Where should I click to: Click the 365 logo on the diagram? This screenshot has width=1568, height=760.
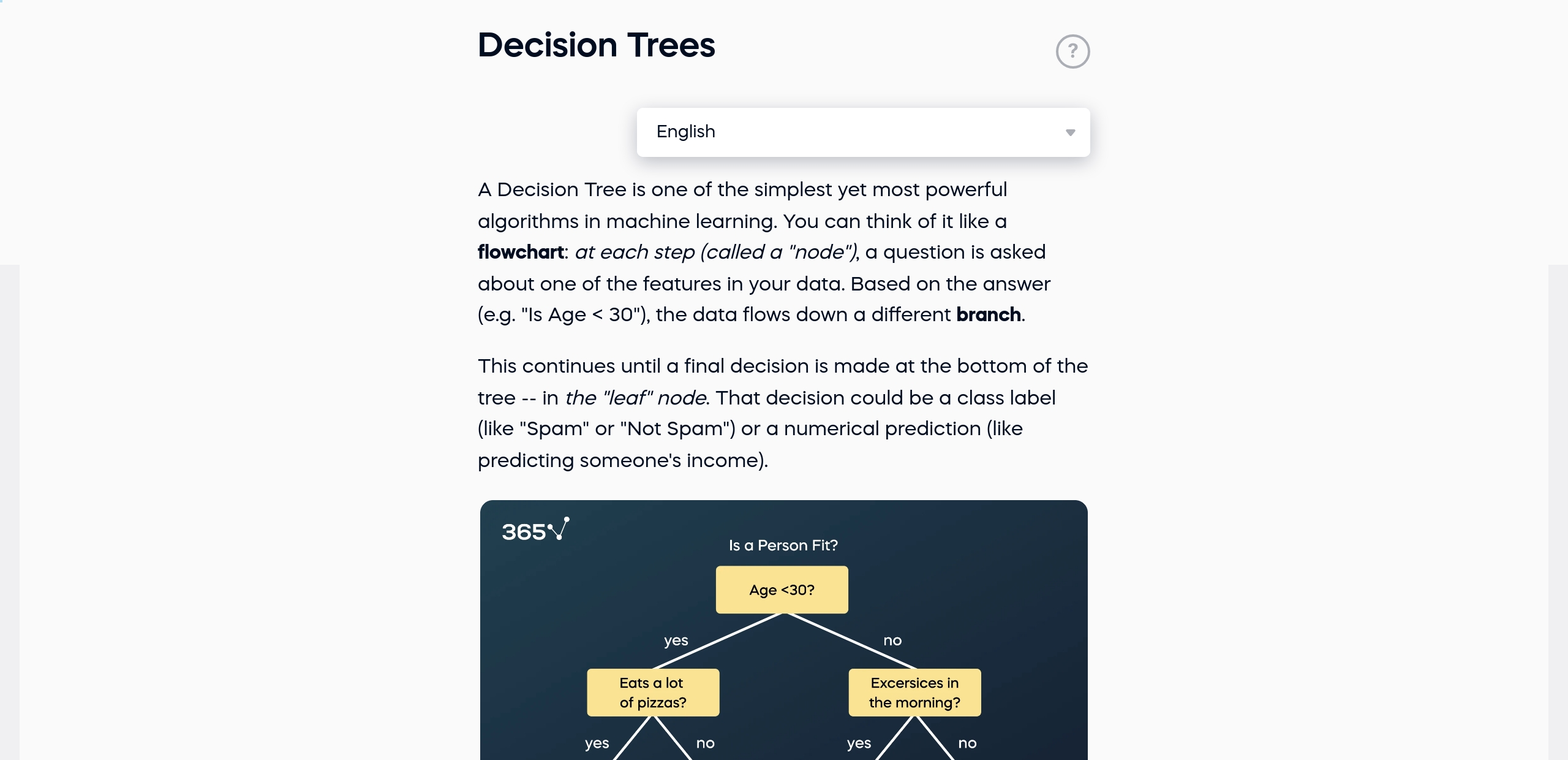point(534,530)
